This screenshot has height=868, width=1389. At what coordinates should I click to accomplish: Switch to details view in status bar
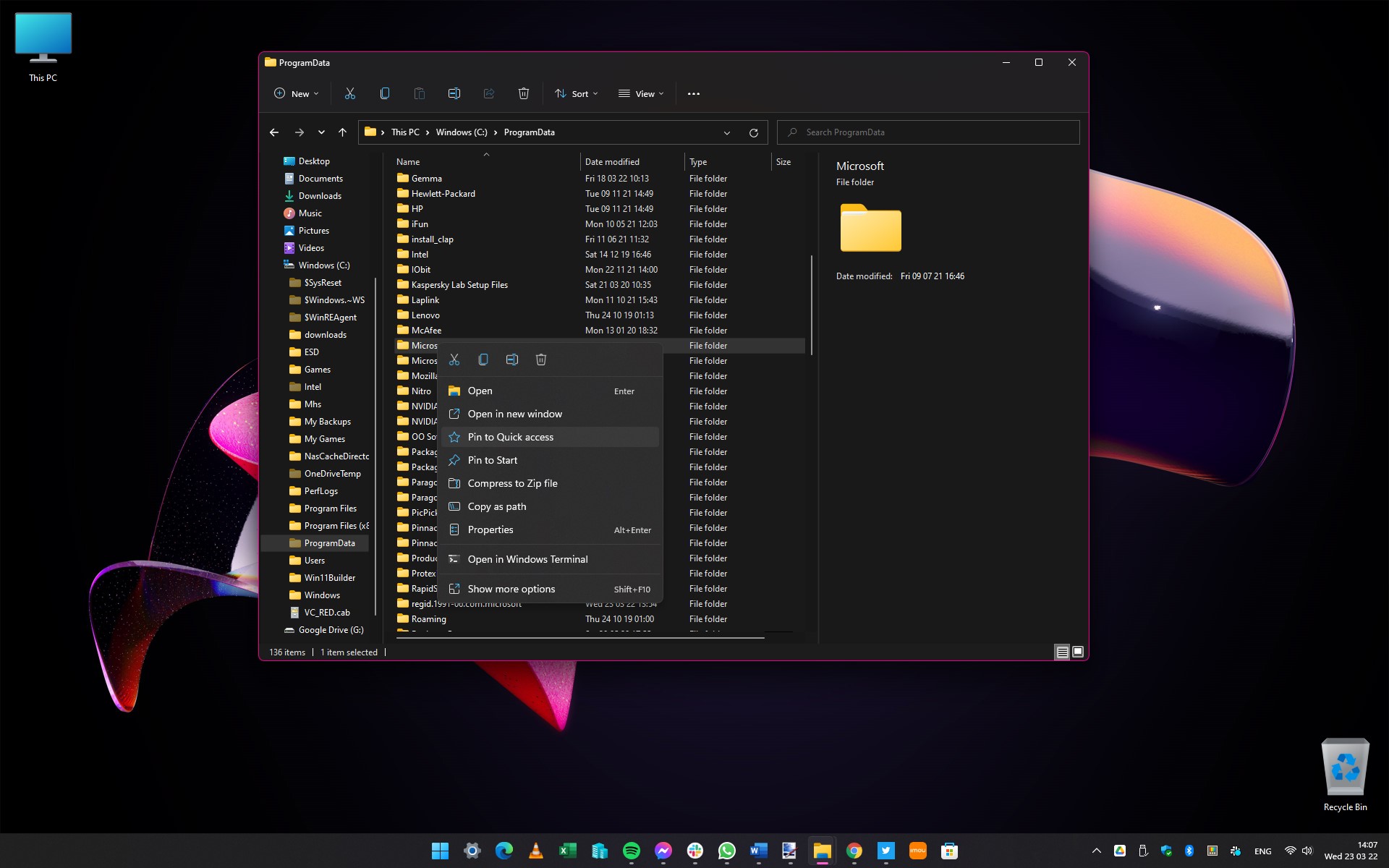pos(1061,652)
